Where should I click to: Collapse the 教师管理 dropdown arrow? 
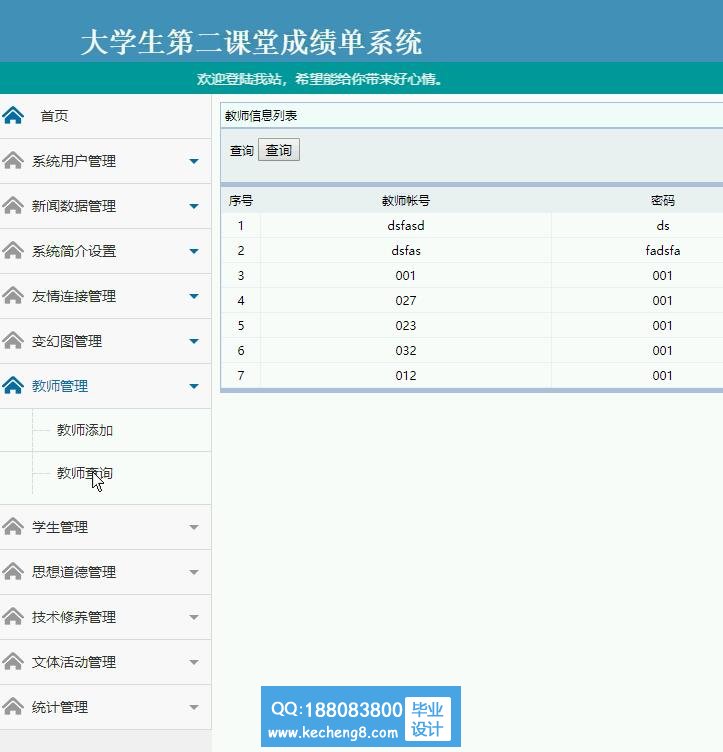[x=194, y=387]
